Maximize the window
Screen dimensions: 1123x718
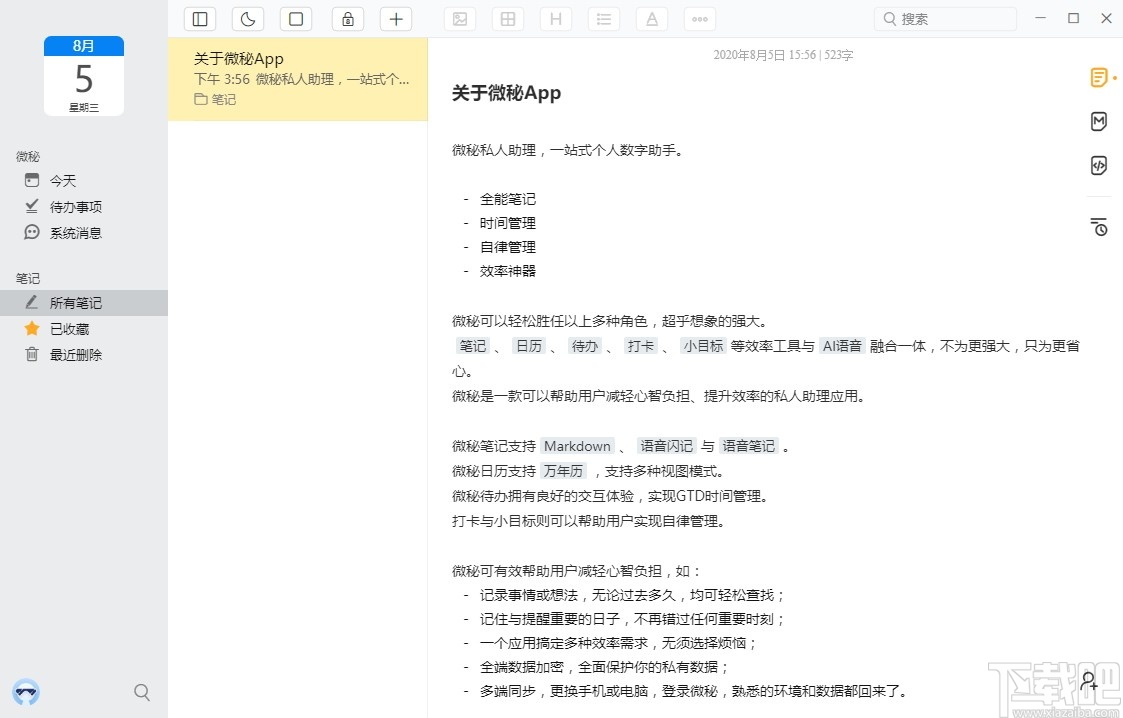click(x=1074, y=18)
